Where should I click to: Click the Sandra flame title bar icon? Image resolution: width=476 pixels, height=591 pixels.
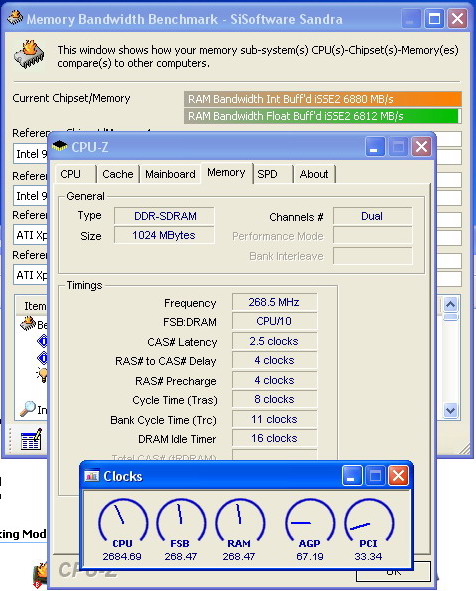tap(15, 17)
